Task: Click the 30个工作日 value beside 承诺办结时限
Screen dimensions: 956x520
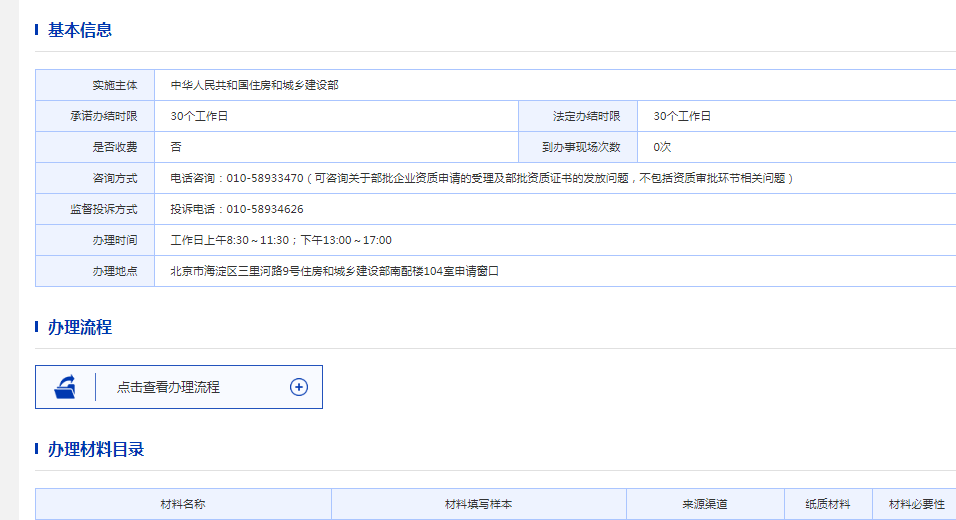Action: click(x=199, y=116)
